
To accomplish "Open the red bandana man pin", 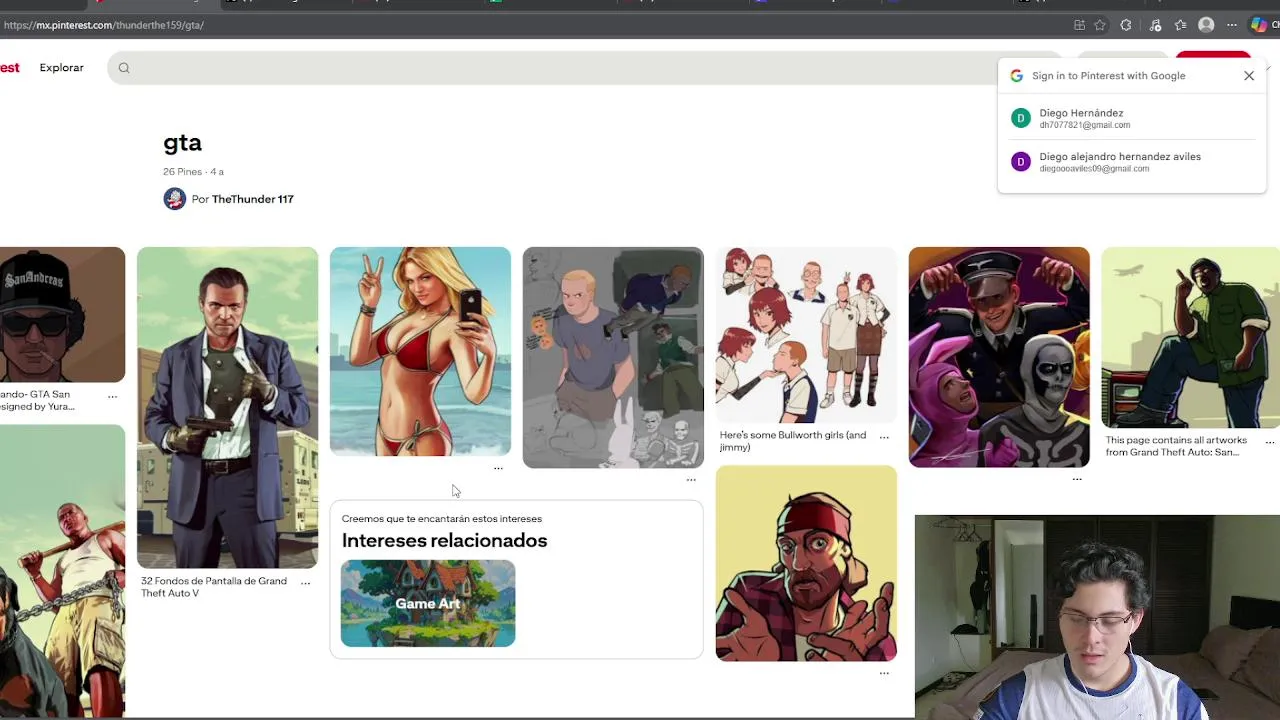I will coord(806,563).
